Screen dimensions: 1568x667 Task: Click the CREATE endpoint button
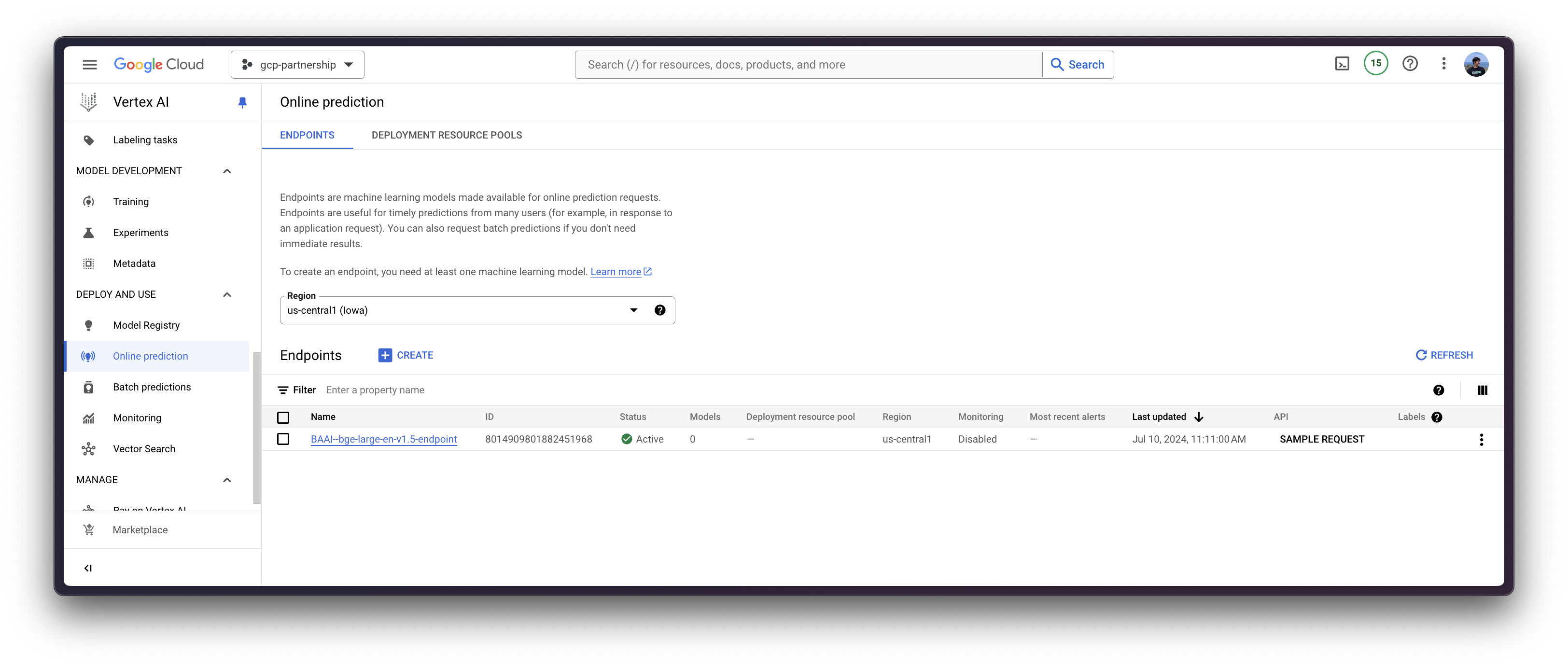tap(406, 355)
